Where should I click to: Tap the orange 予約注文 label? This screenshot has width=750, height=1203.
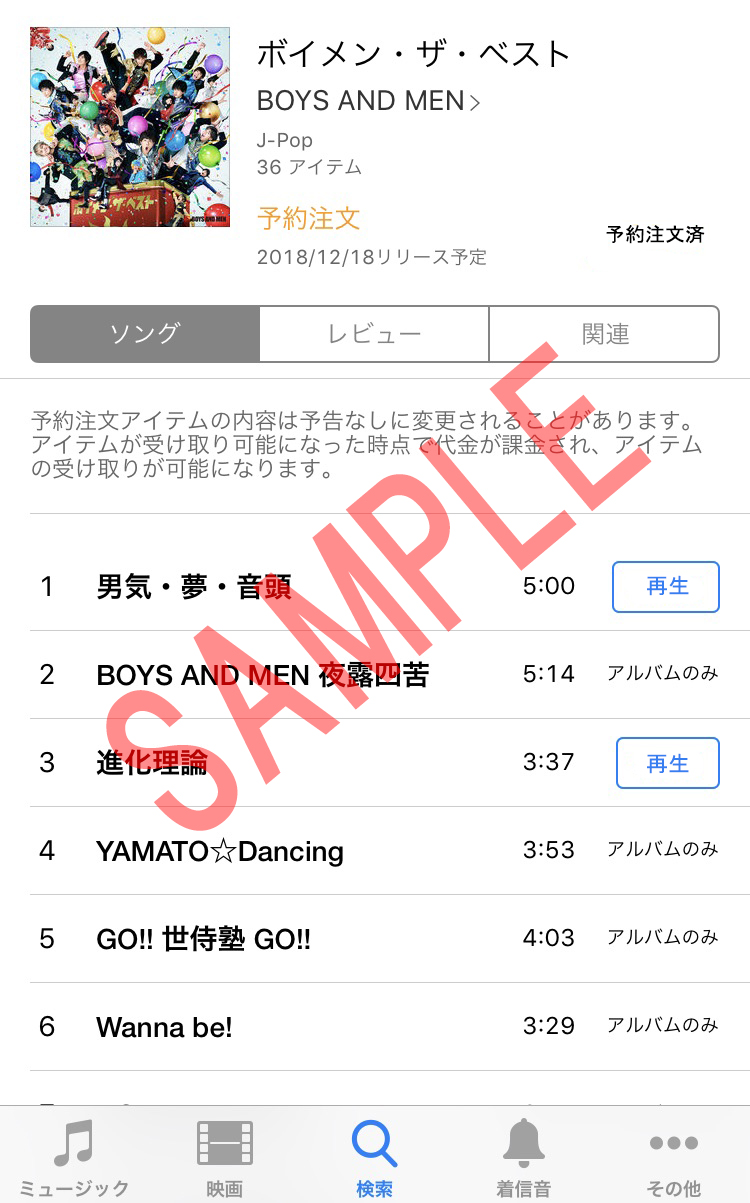308,218
